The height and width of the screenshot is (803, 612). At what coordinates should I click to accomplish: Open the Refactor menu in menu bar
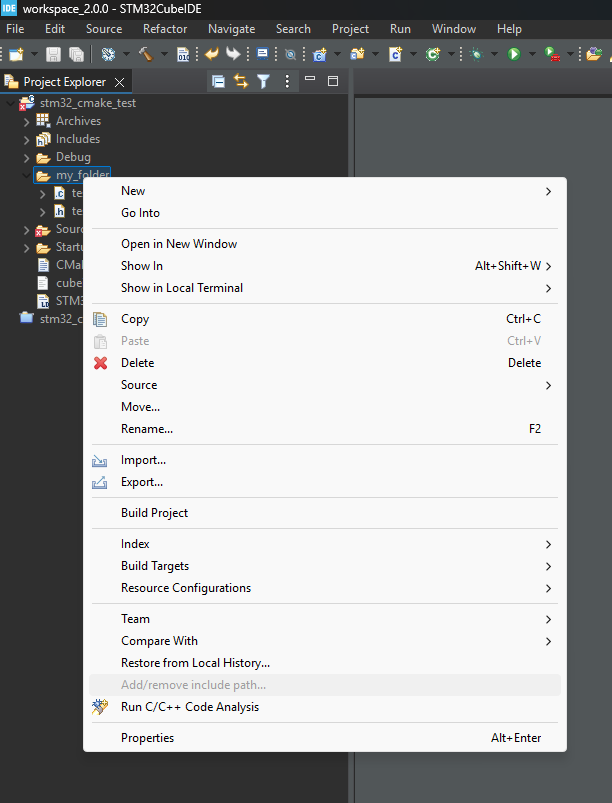pos(165,29)
